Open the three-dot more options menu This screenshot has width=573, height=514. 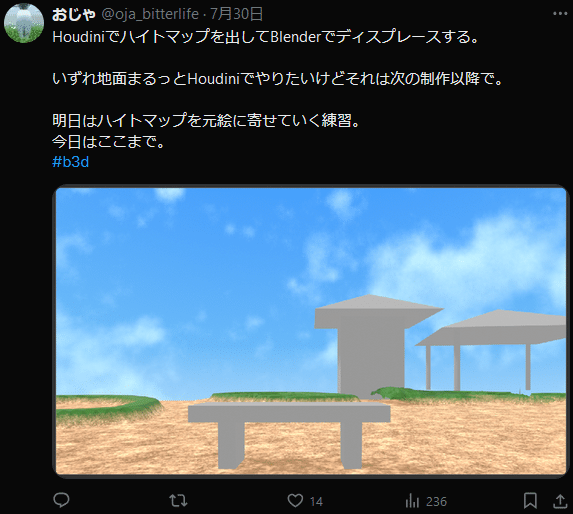pos(560,14)
